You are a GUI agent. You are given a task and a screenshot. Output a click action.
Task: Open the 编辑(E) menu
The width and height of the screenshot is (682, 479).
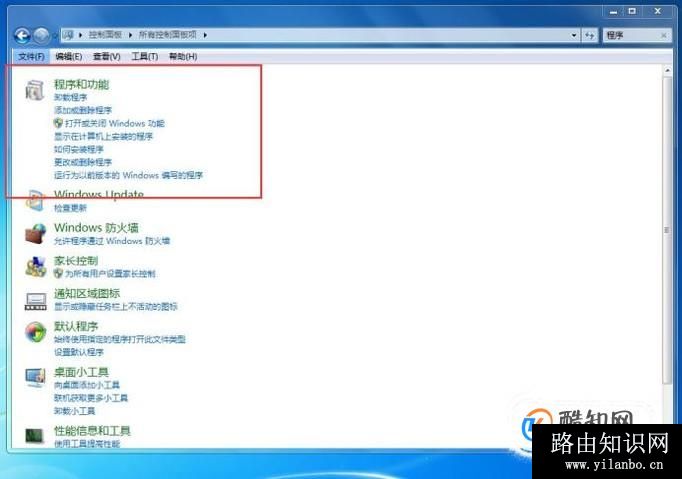pyautogui.click(x=69, y=57)
